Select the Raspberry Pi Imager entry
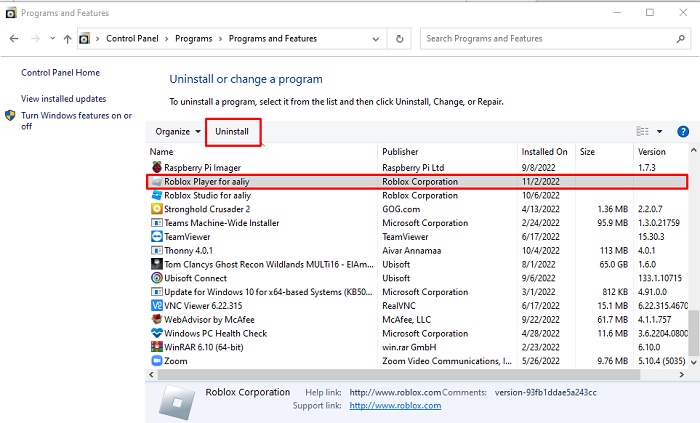Viewport: 700px width, 423px height. [x=202, y=168]
